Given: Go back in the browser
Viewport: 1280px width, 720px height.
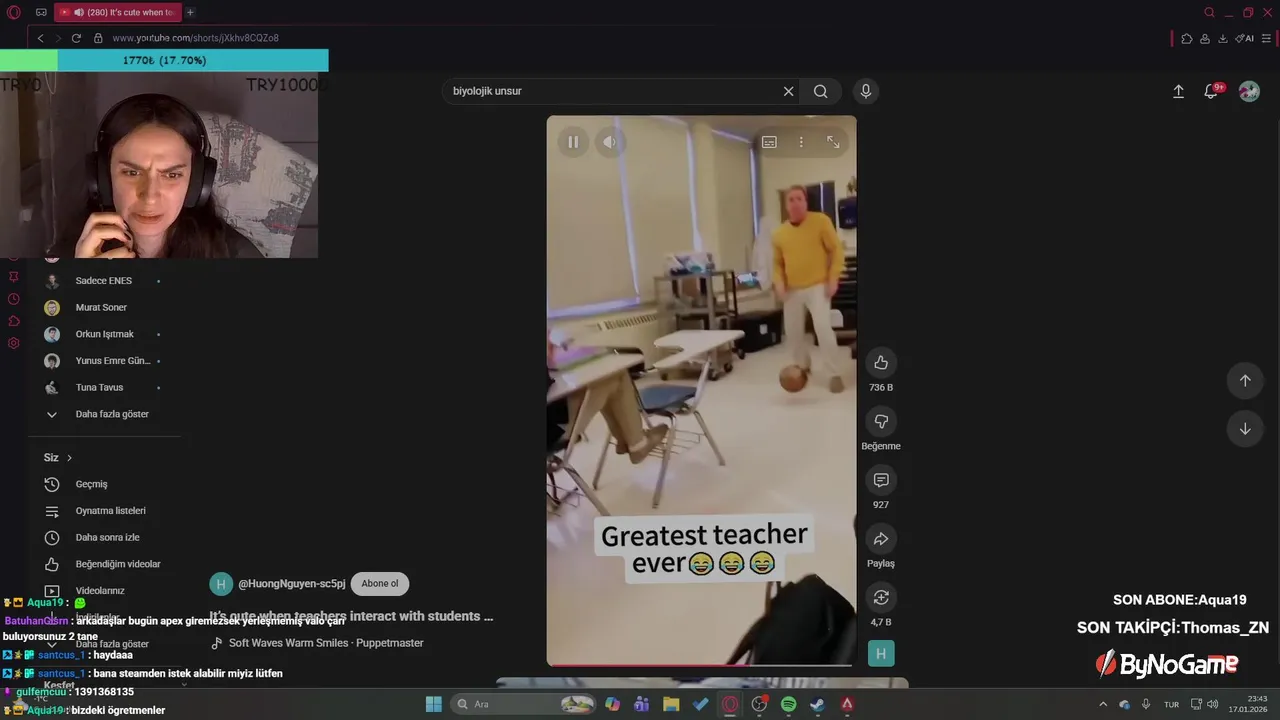Looking at the screenshot, I should coord(40,38).
